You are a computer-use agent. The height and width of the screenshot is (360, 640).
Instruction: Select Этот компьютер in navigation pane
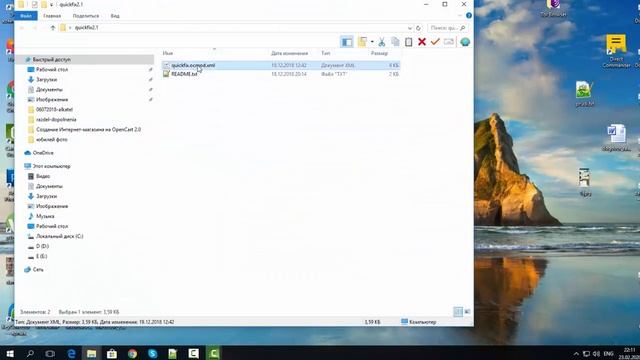51,166
